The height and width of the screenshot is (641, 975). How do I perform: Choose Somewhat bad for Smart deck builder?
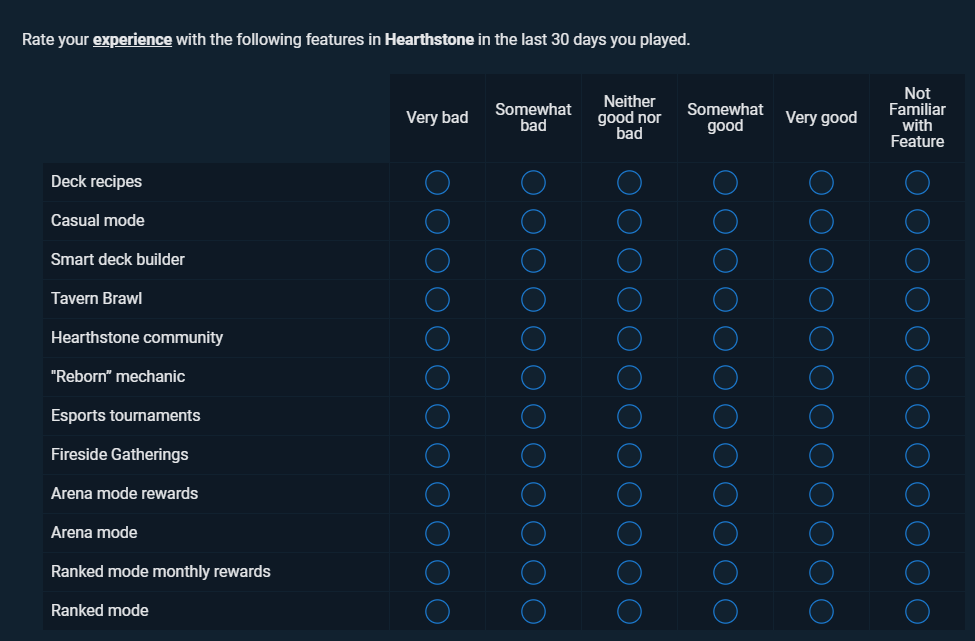tap(533, 261)
